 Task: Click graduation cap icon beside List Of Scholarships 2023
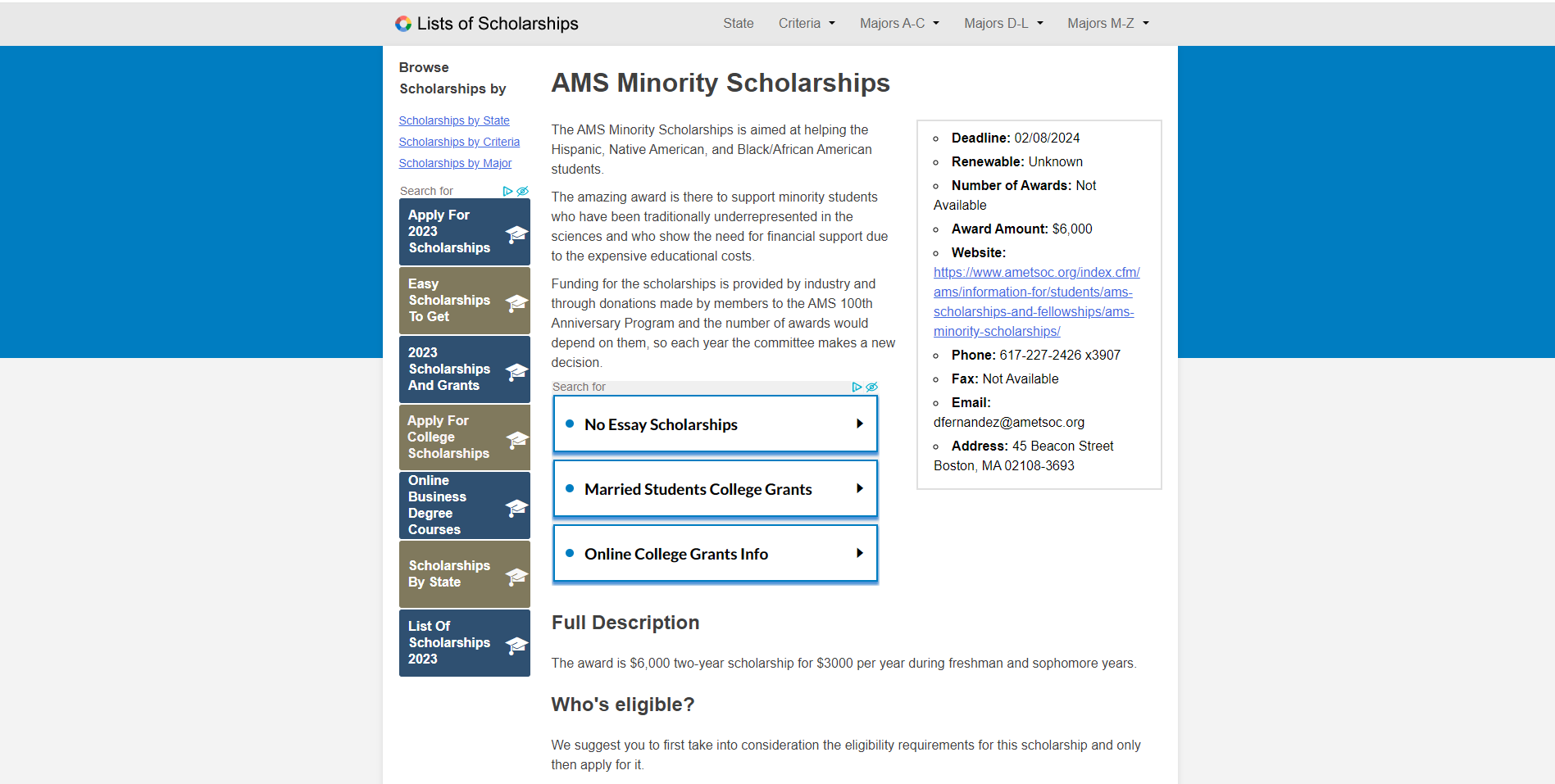[516, 645]
